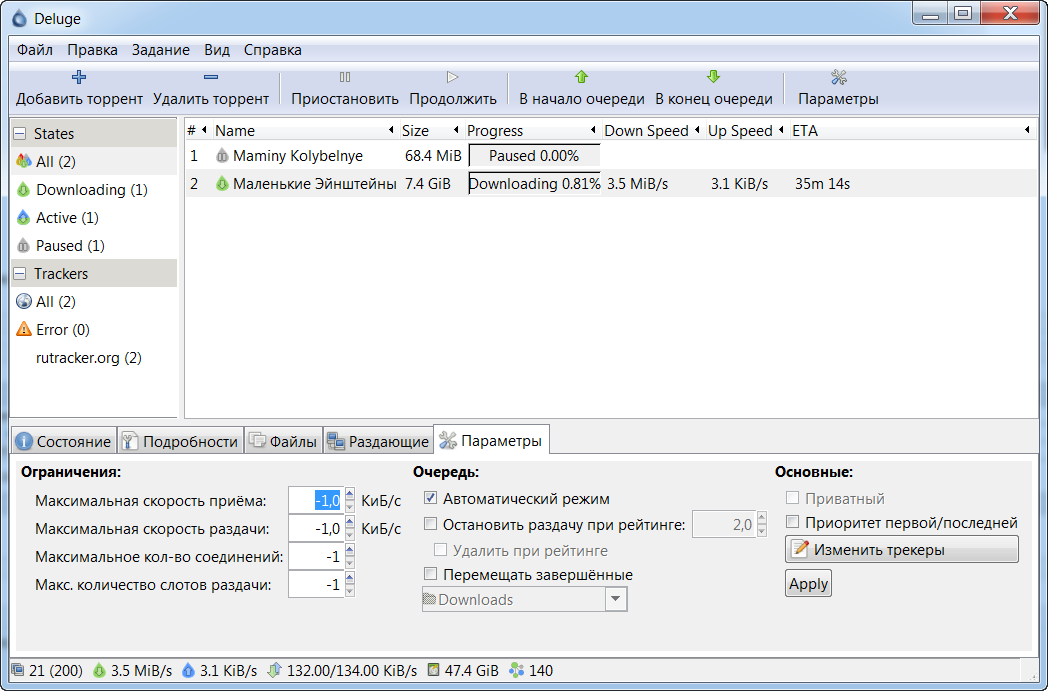Click the Paused 0.00% progress bar

pyautogui.click(x=534, y=156)
